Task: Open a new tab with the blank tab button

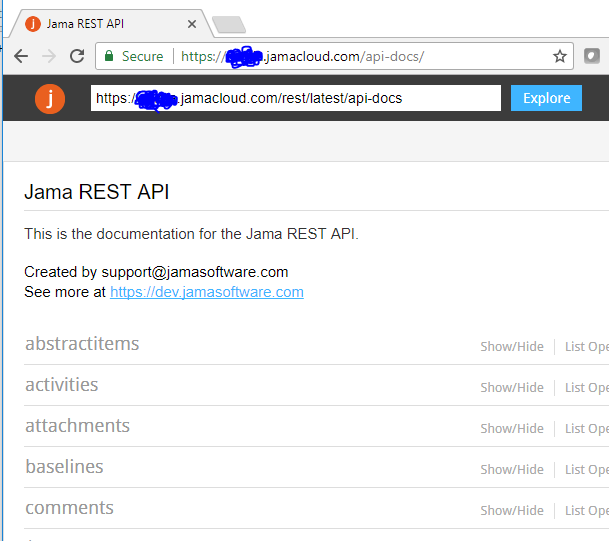Action: tap(229, 24)
